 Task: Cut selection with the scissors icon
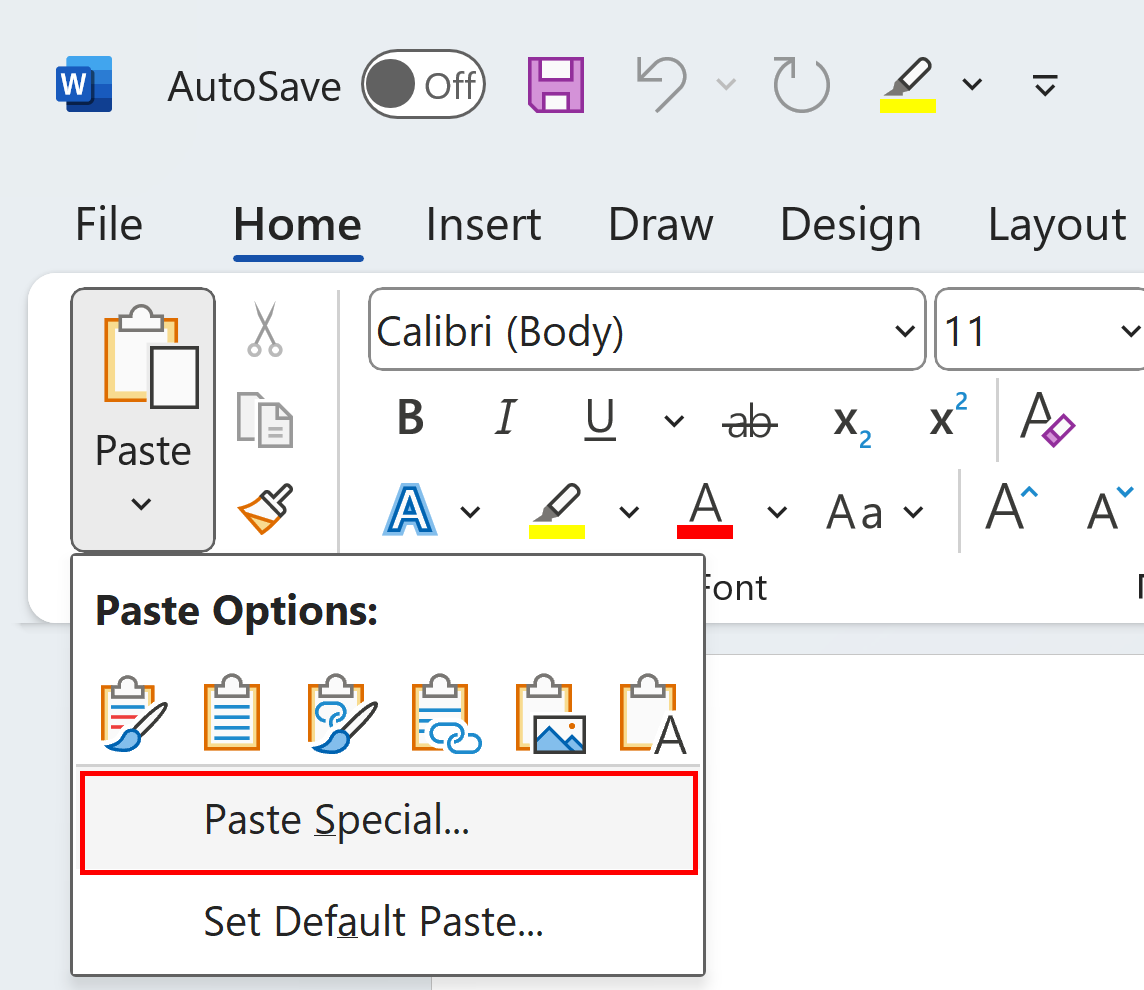coord(264,329)
